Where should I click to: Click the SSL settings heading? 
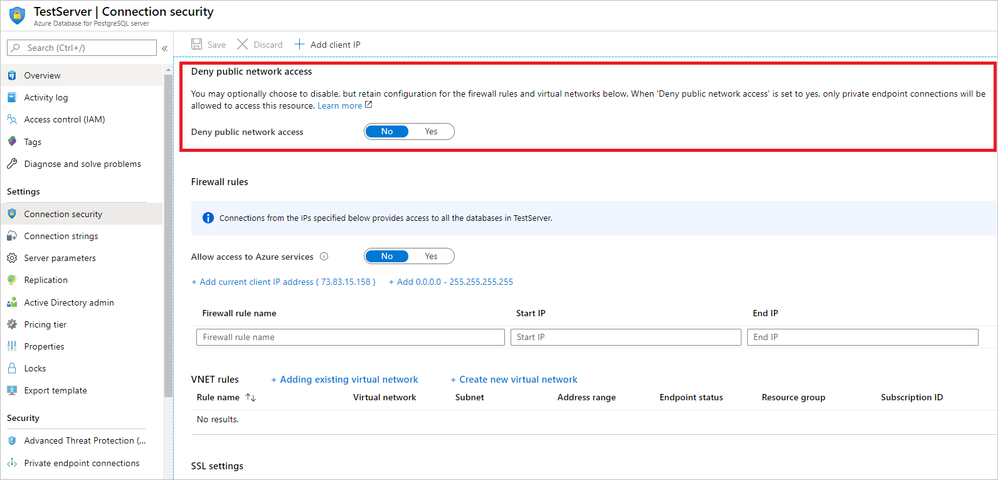pos(217,466)
